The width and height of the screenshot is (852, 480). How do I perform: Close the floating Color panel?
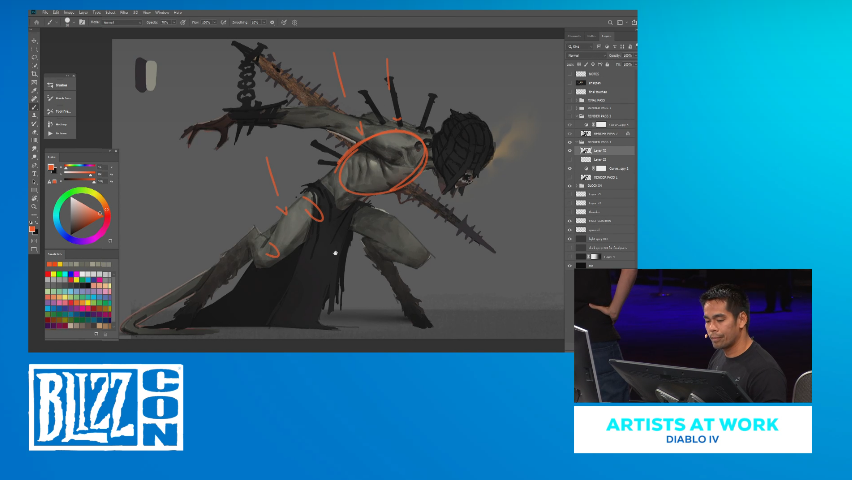(x=116, y=151)
